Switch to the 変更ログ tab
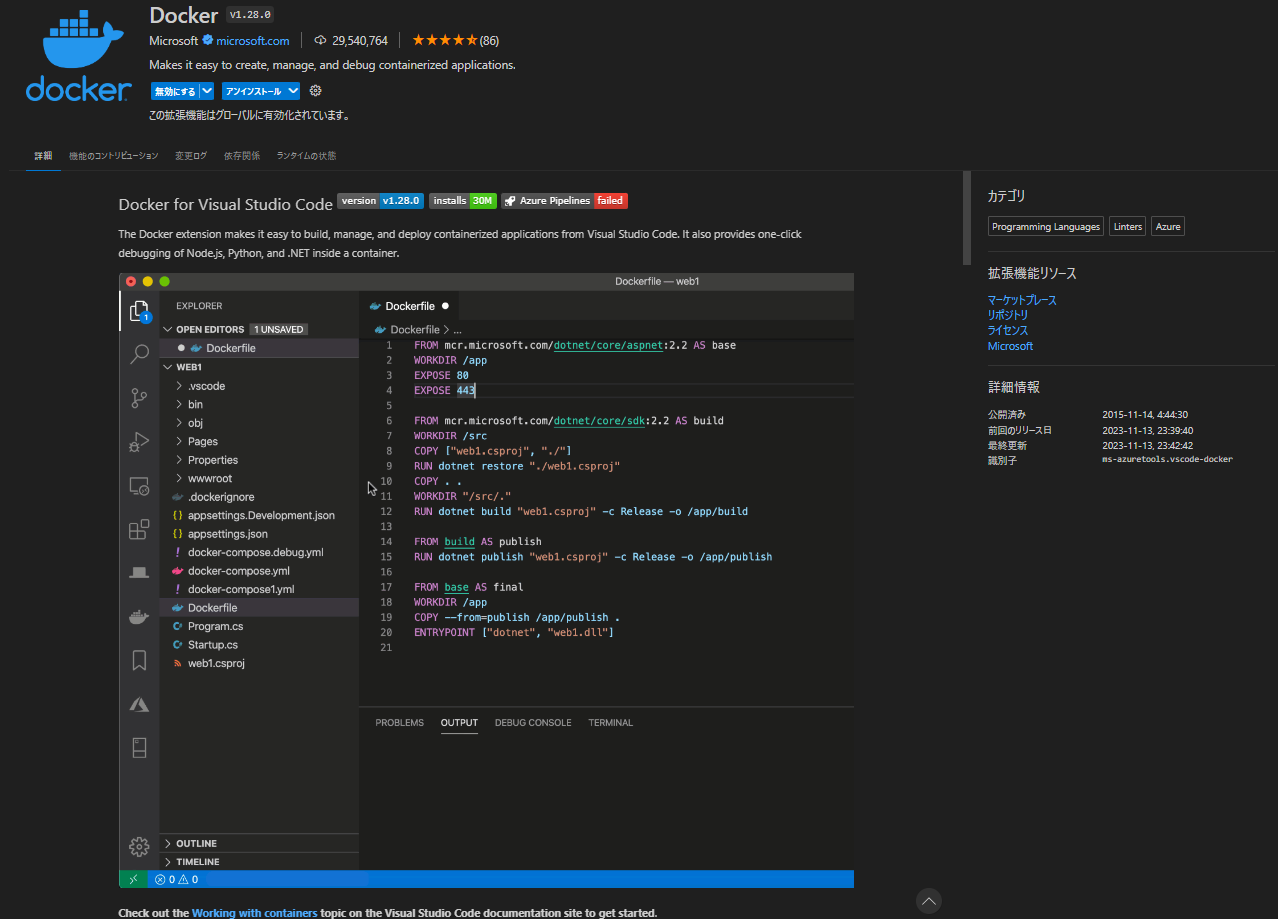 coord(190,156)
